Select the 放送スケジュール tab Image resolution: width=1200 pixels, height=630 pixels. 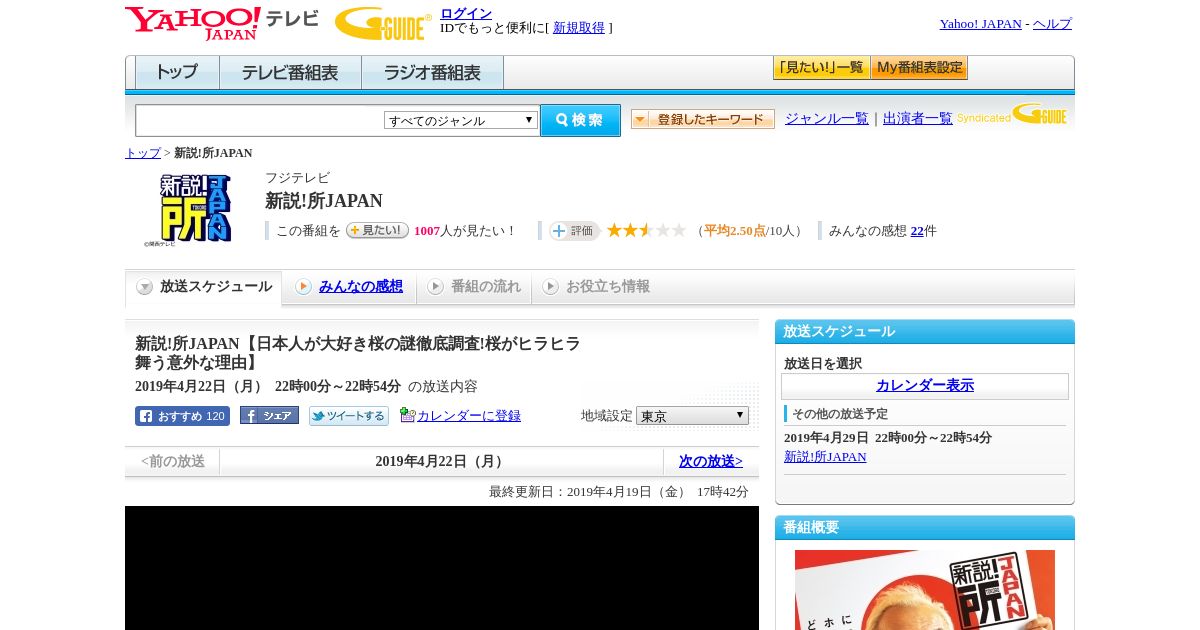click(x=204, y=287)
